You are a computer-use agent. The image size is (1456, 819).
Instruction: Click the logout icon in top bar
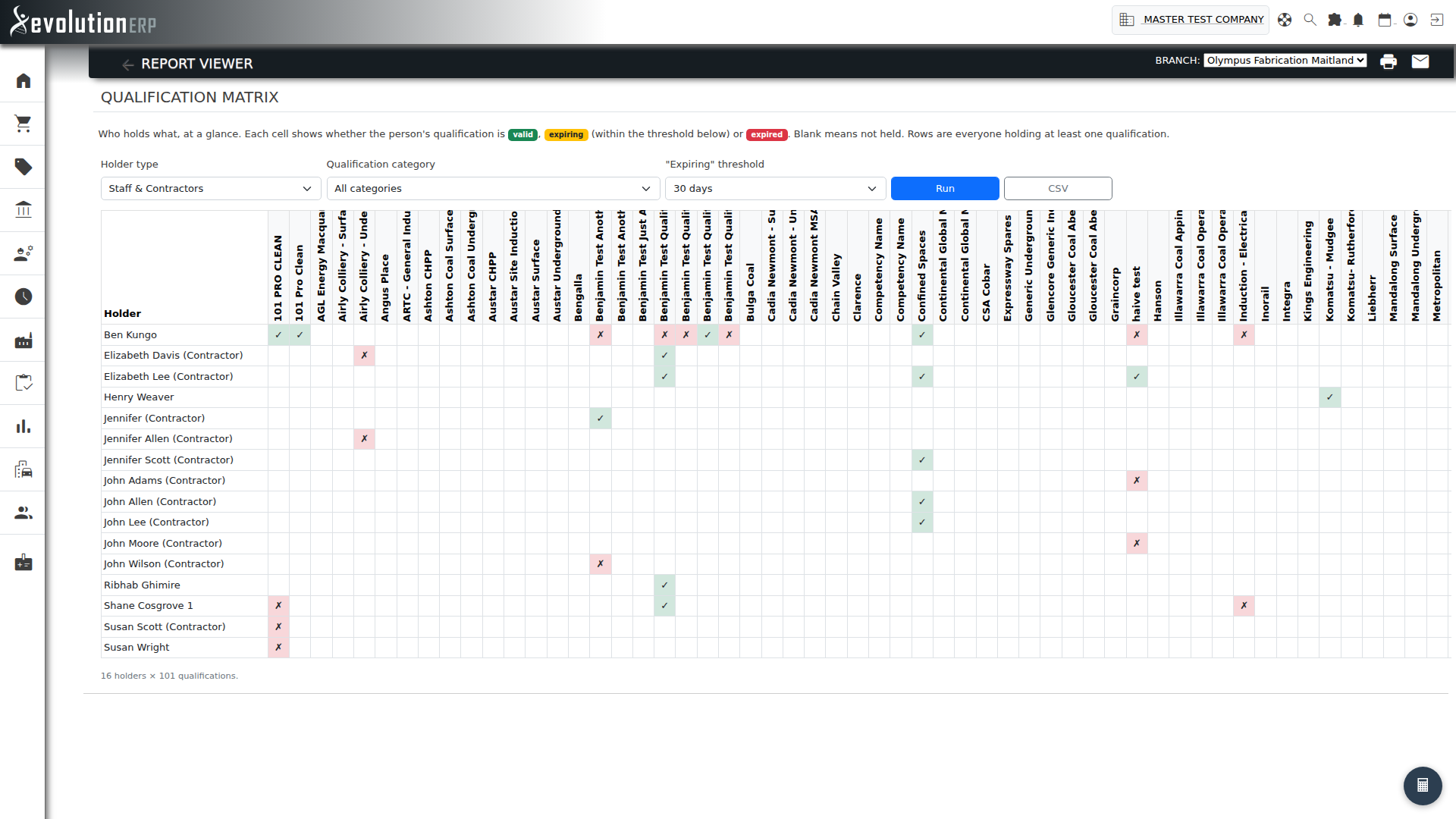pos(1436,20)
